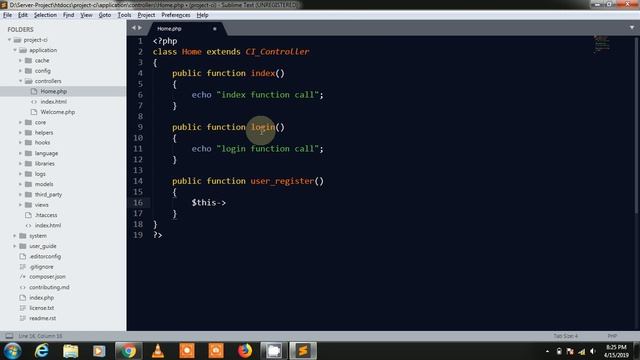Place cursor on line 16 after $this->

pos(227,203)
